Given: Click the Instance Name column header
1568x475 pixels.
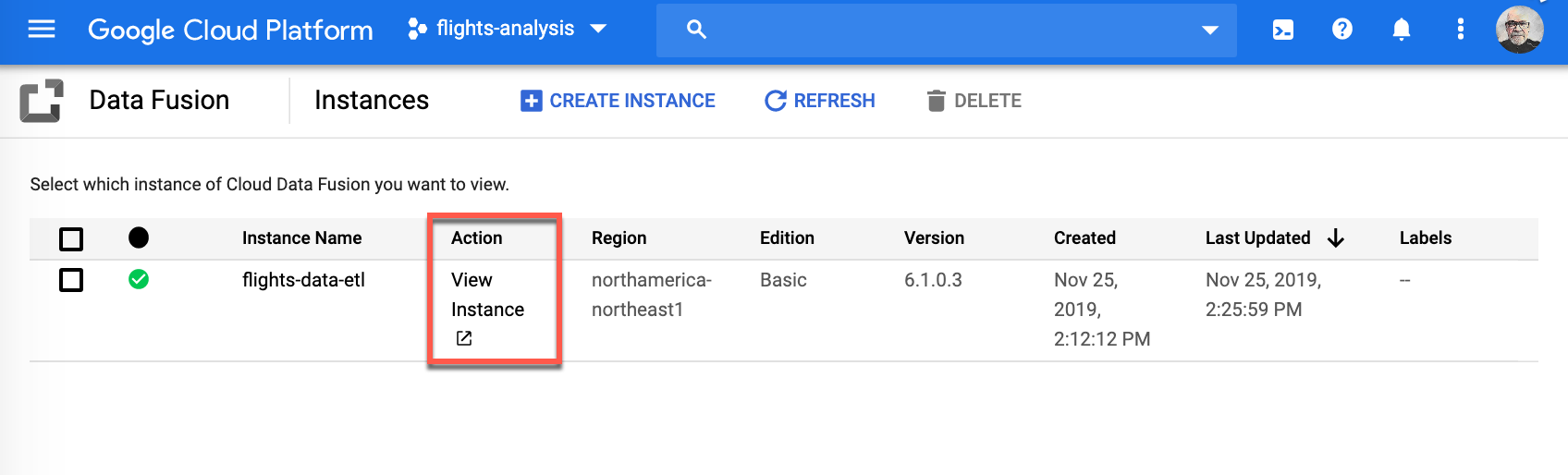Looking at the screenshot, I should pyautogui.click(x=301, y=238).
